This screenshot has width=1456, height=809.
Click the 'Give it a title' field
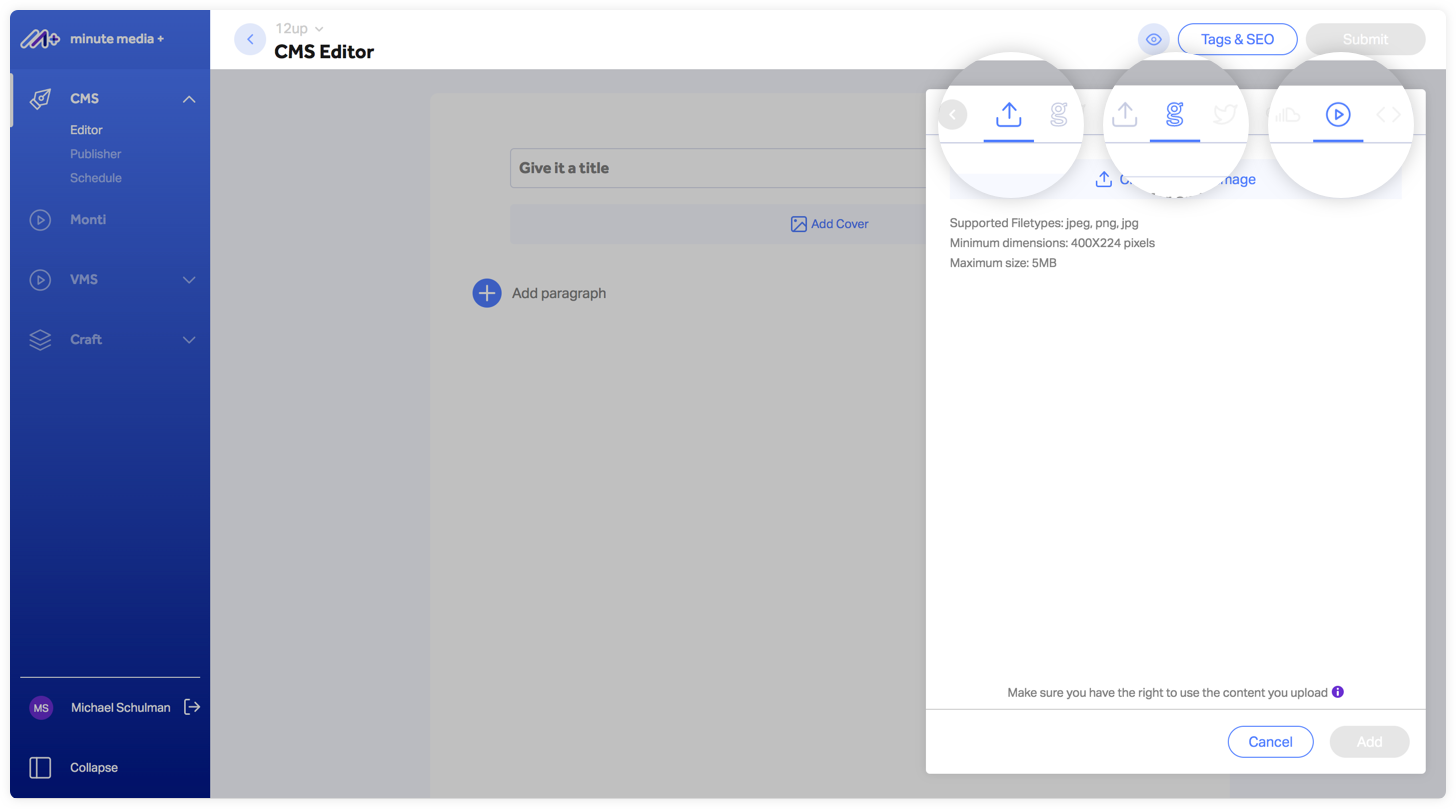[x=718, y=168]
